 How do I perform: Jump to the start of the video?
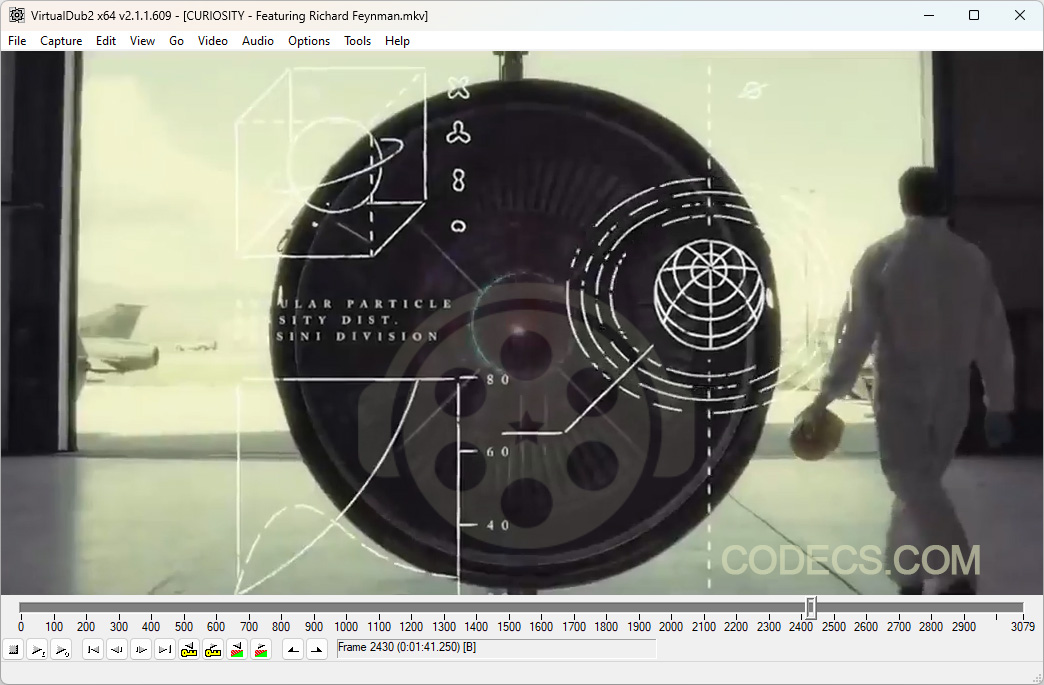[93, 650]
